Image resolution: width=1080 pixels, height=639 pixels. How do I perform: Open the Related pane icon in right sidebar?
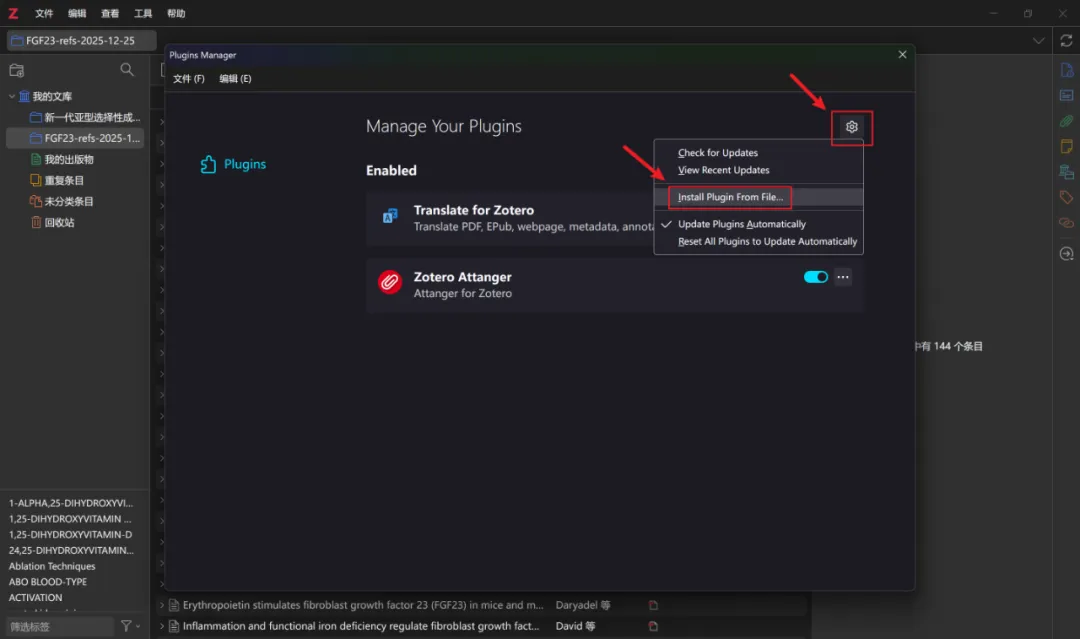[x=1066, y=222]
